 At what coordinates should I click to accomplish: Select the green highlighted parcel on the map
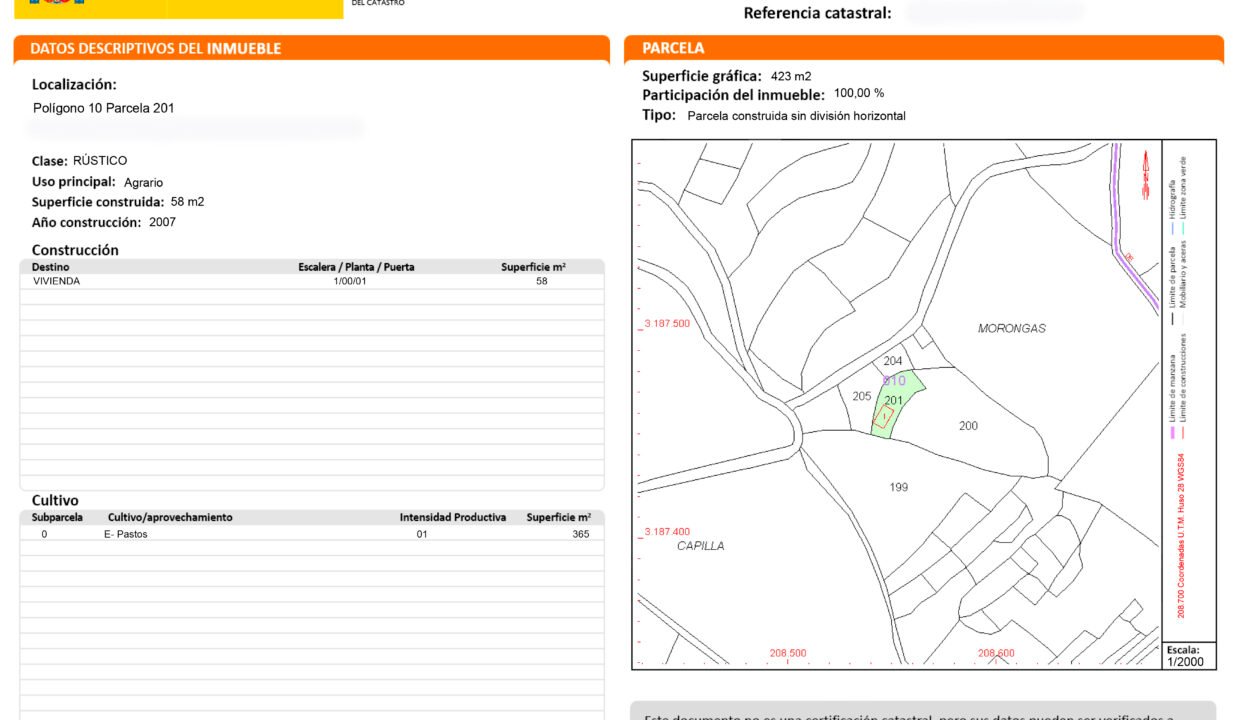point(897,404)
